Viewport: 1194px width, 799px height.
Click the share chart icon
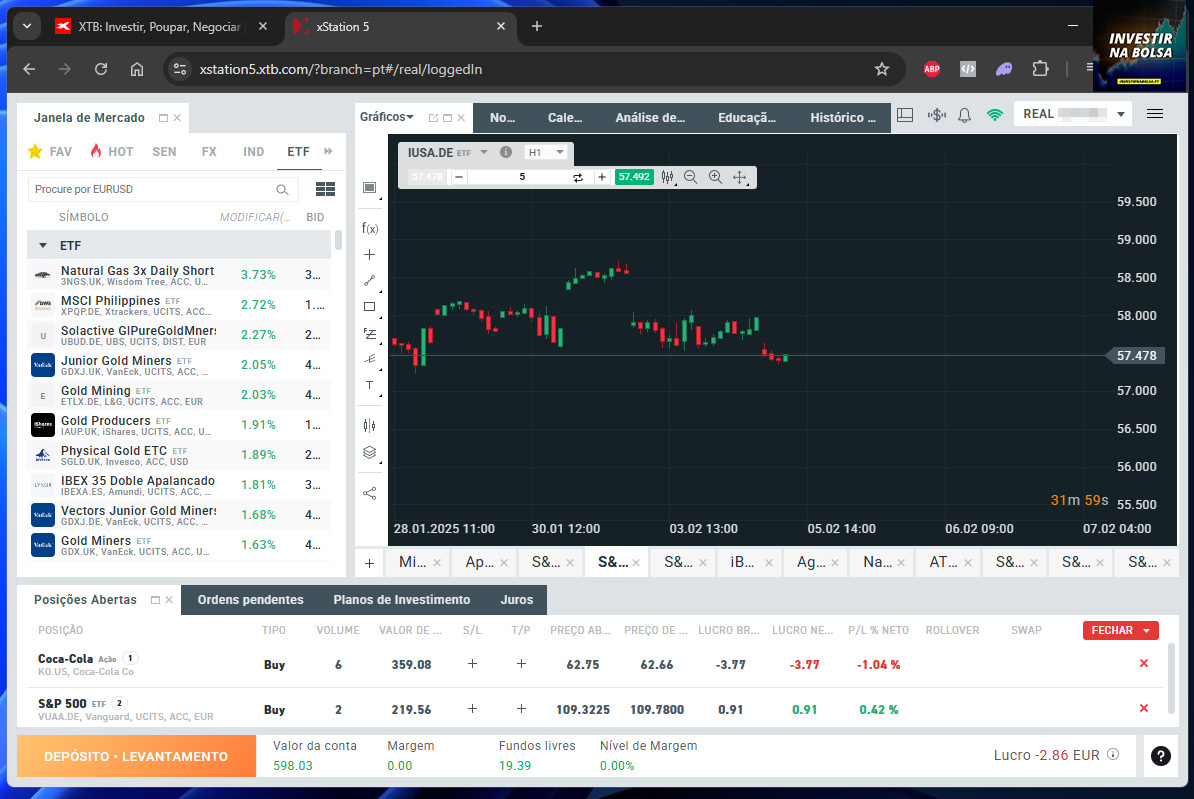(369, 494)
